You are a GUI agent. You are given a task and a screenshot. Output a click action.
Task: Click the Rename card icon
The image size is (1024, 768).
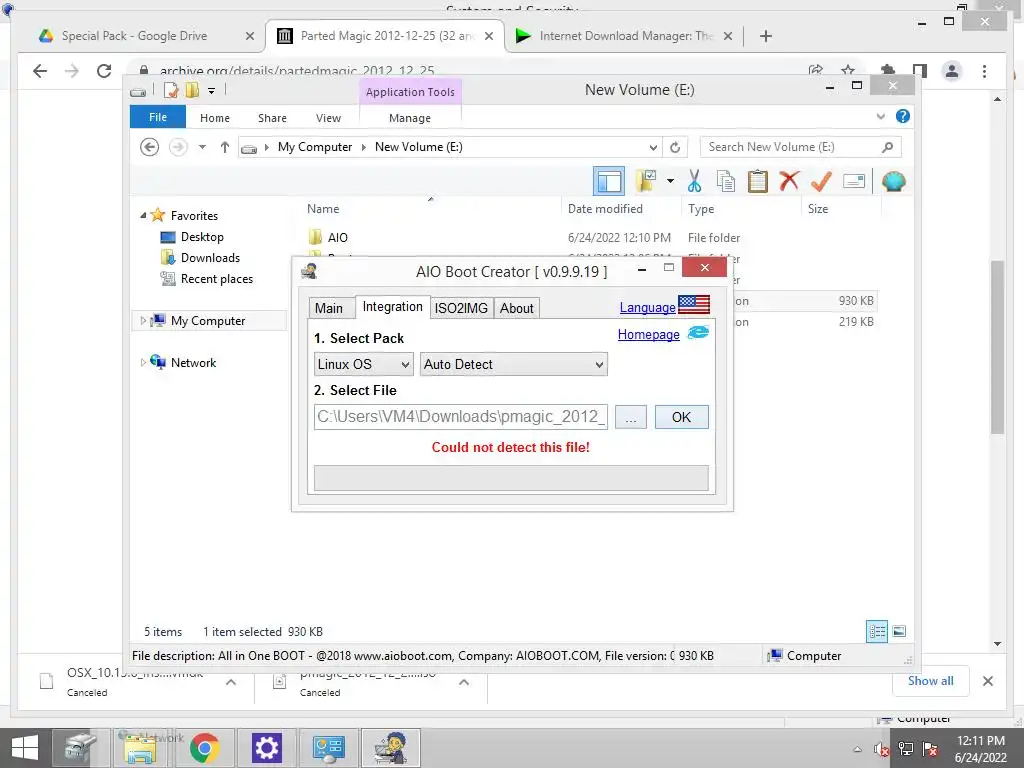[x=854, y=181]
